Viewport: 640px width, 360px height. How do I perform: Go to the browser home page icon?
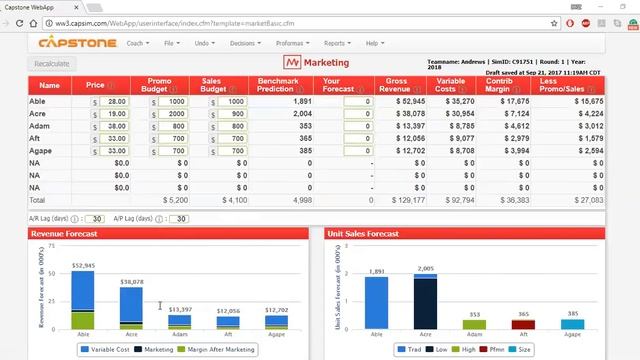[33, 23]
